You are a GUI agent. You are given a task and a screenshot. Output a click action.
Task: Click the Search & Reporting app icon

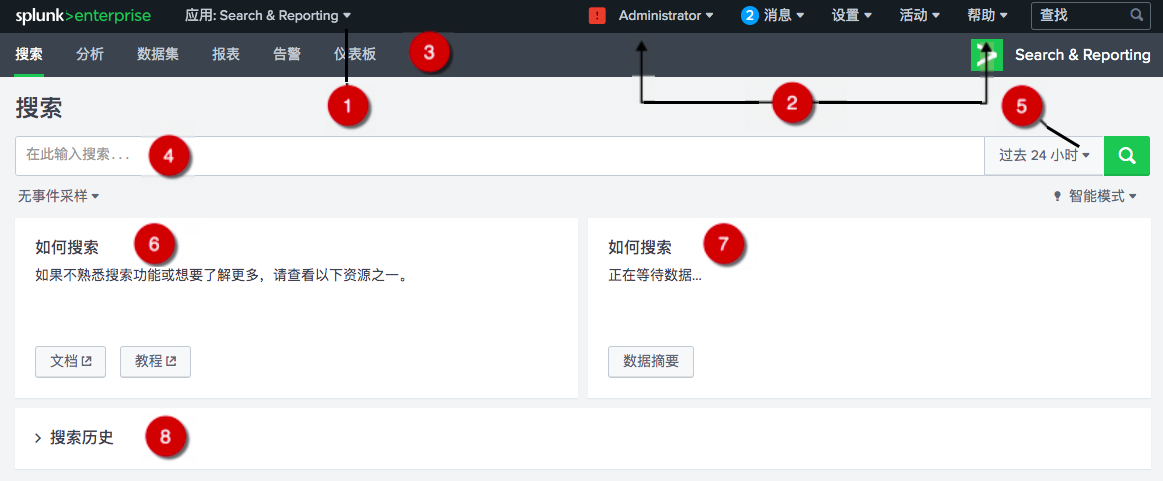pyautogui.click(x=986, y=55)
